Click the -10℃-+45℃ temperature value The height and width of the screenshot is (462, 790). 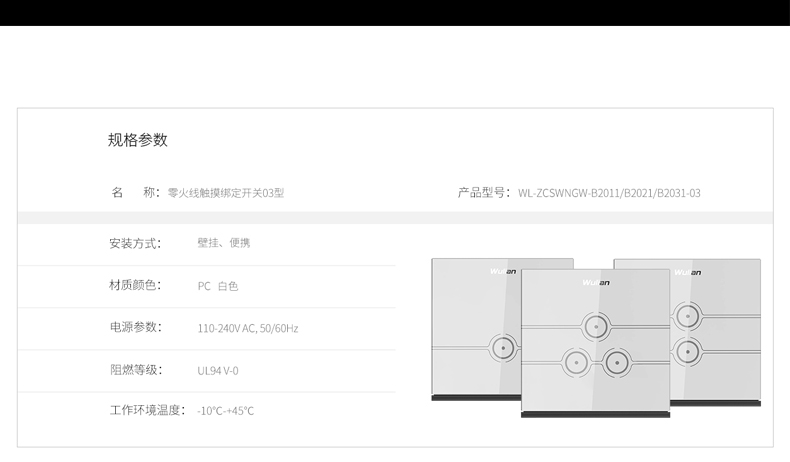point(226,411)
